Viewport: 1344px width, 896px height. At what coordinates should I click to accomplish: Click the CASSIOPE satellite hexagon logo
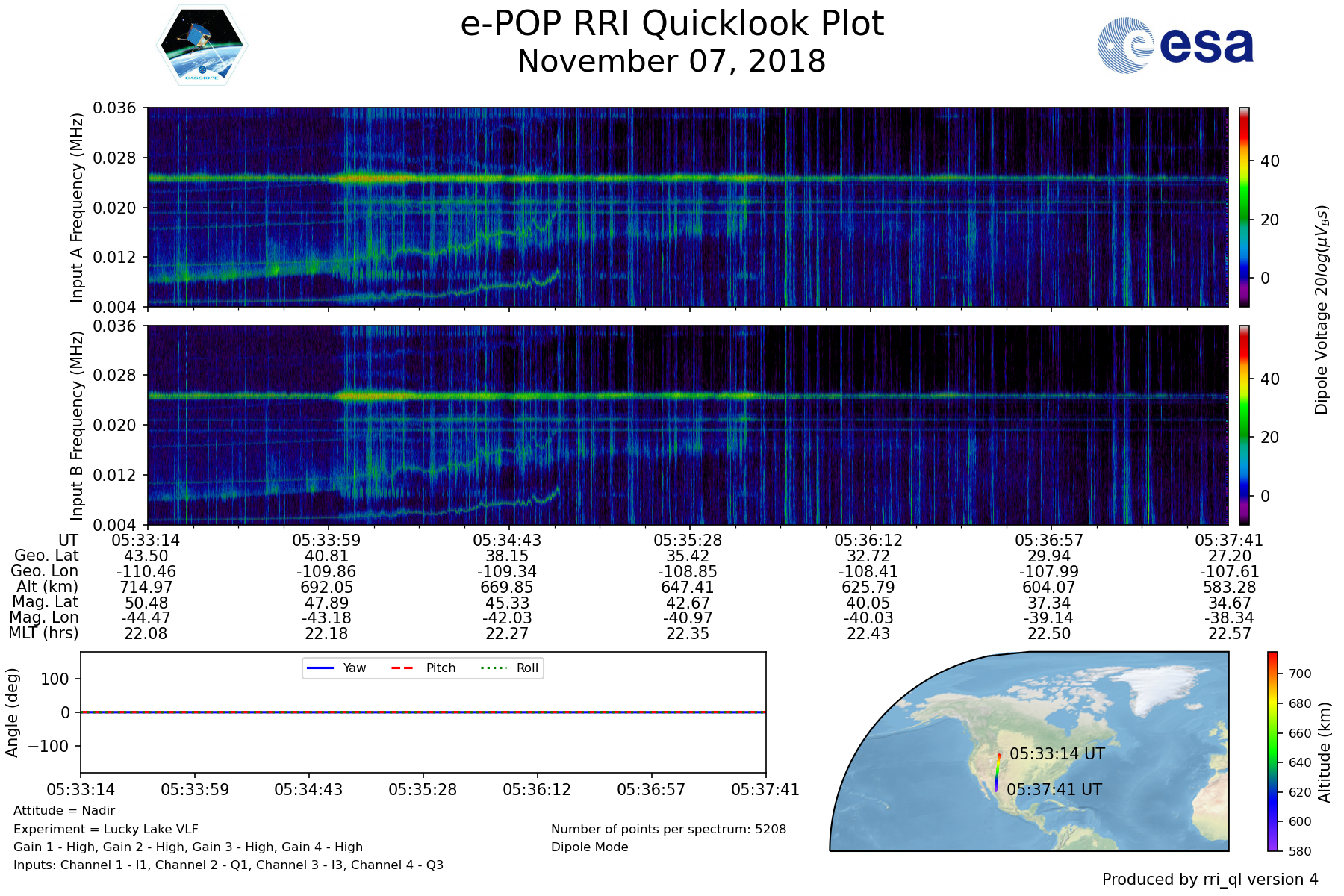202,46
